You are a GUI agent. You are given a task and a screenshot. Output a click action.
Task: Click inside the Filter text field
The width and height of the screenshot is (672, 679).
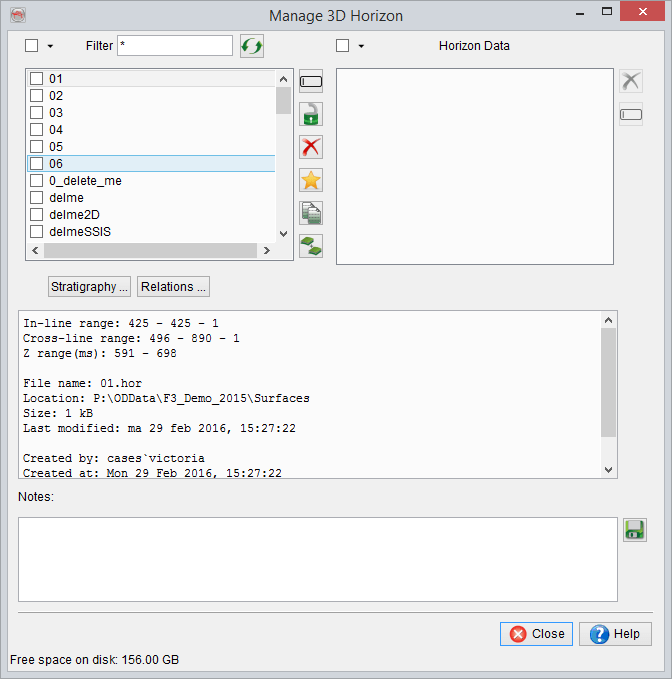tap(174, 46)
